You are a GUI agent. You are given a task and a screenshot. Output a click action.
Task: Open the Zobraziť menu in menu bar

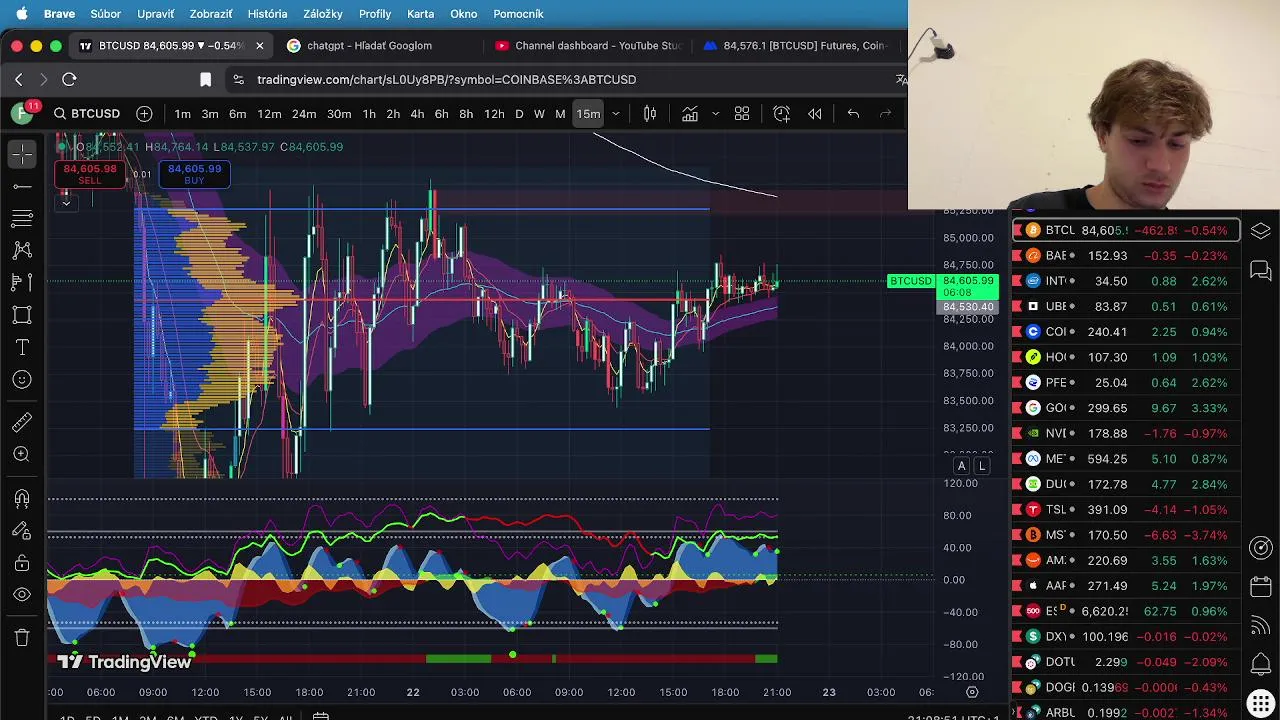tap(211, 14)
